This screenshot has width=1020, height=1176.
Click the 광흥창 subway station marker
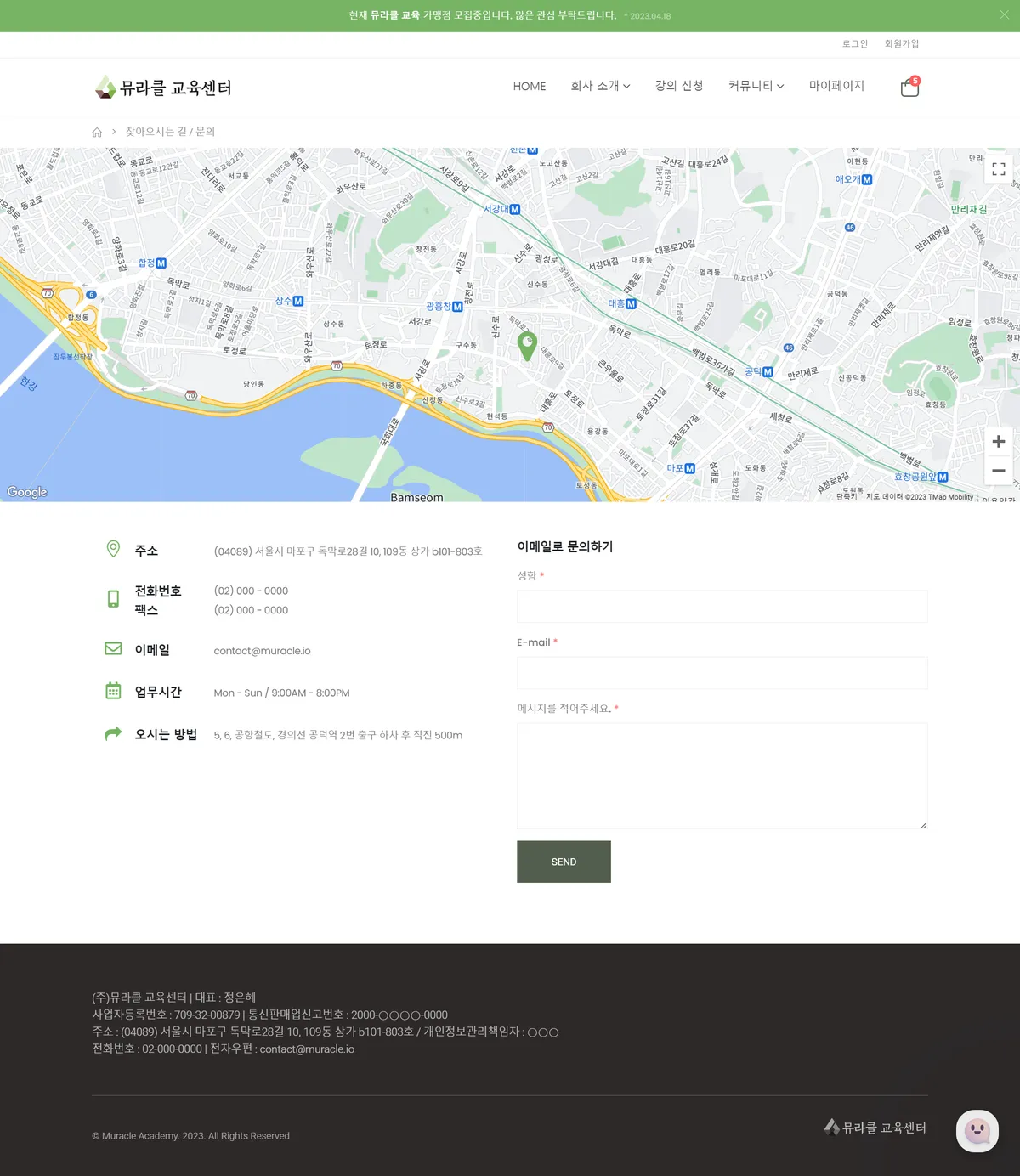coord(445,307)
